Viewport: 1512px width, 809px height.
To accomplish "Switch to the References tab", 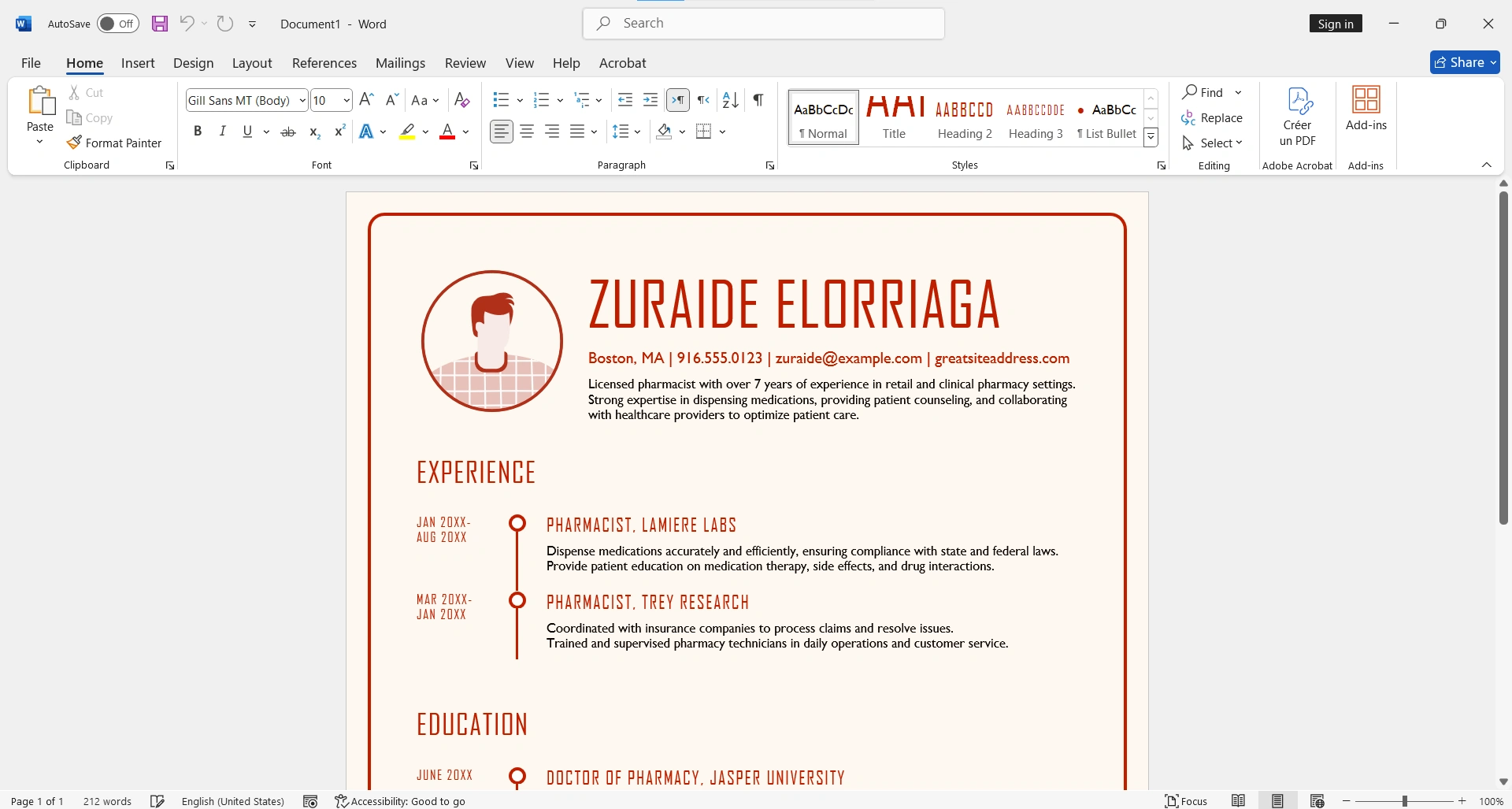I will point(324,63).
